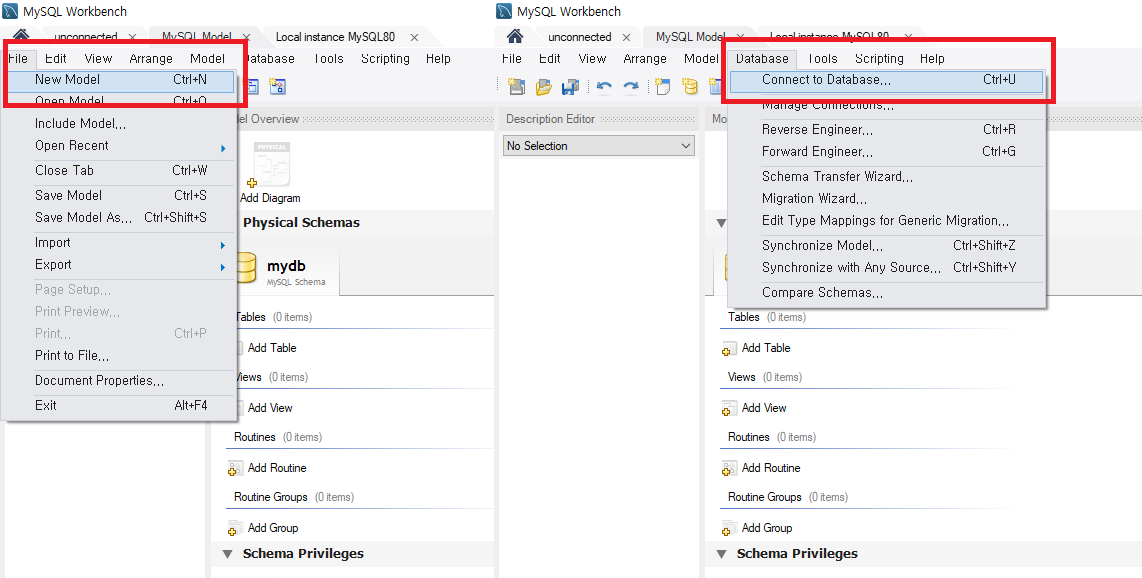Click Routine Groups heading in right window
The height and width of the screenshot is (578, 1142).
click(x=765, y=497)
